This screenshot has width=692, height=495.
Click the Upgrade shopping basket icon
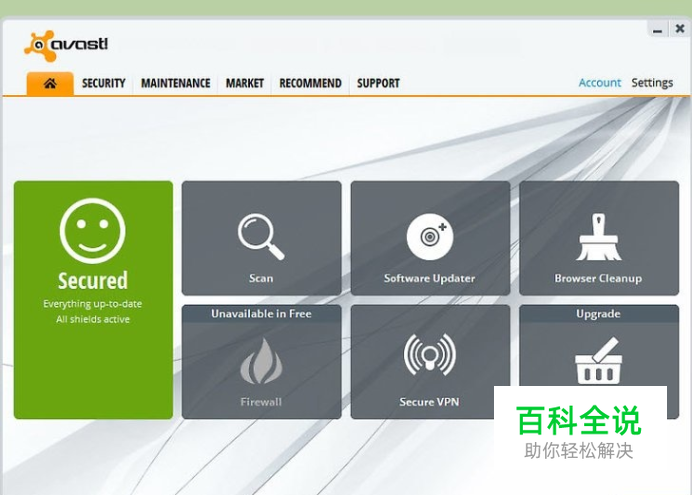coord(598,360)
